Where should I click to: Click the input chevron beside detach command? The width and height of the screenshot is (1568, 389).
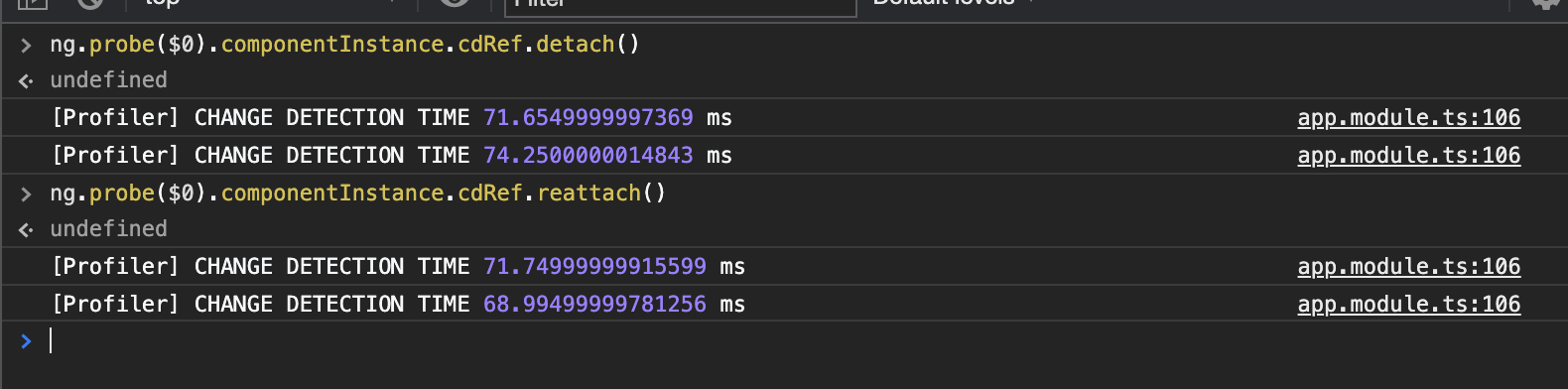(x=27, y=45)
